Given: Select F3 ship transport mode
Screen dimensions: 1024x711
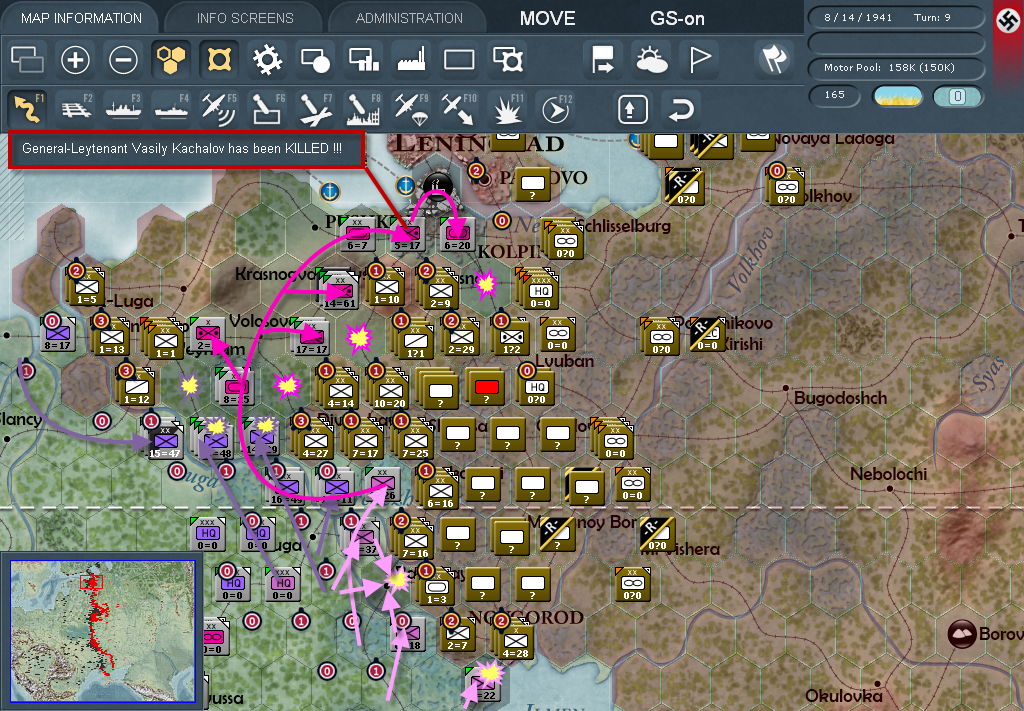Looking at the screenshot, I should click(x=123, y=108).
